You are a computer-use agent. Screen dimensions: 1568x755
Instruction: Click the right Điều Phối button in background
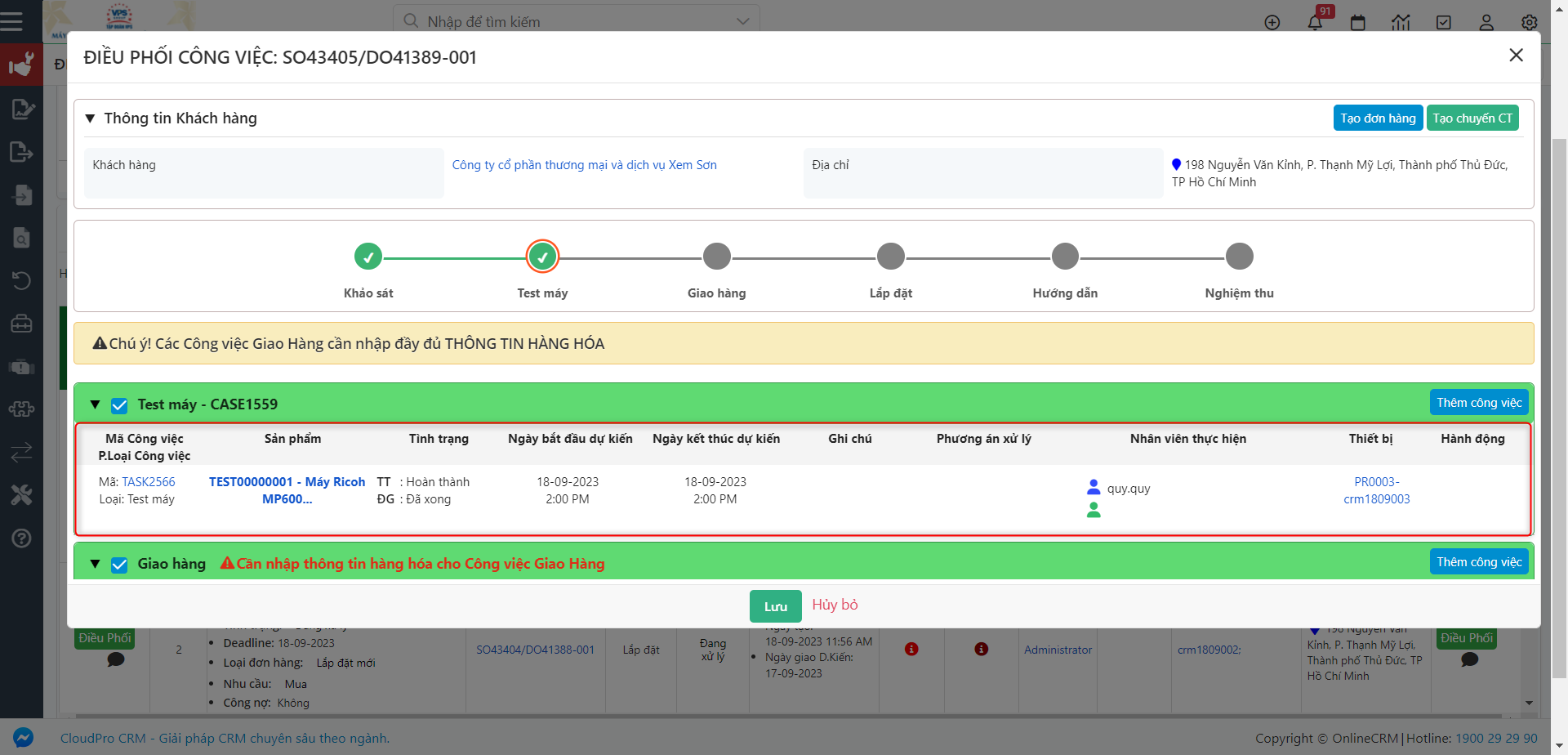1467,638
